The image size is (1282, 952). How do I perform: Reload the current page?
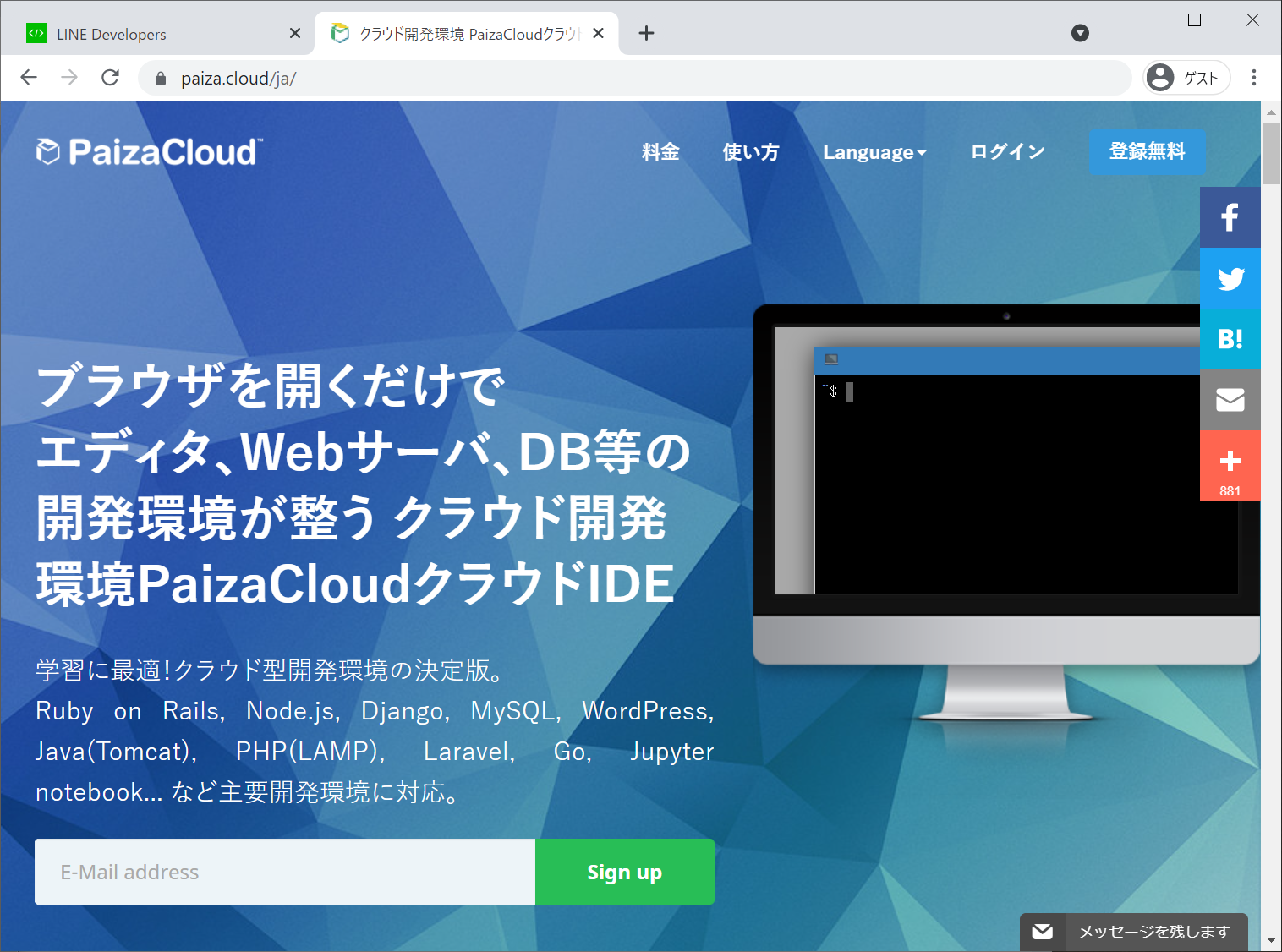(x=110, y=78)
